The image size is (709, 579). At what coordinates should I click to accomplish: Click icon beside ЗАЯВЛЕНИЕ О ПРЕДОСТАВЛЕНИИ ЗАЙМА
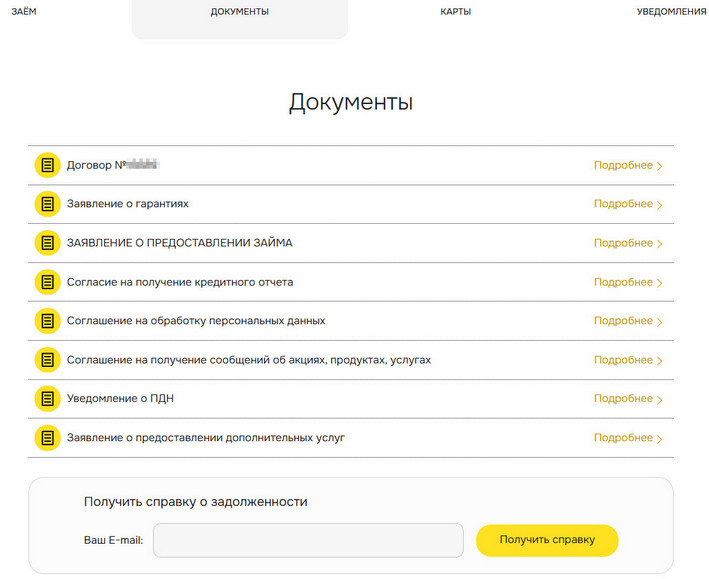47,243
